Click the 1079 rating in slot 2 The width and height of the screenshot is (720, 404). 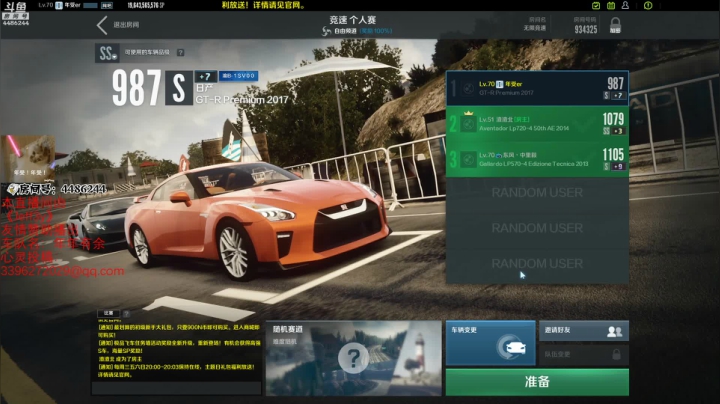pos(613,119)
